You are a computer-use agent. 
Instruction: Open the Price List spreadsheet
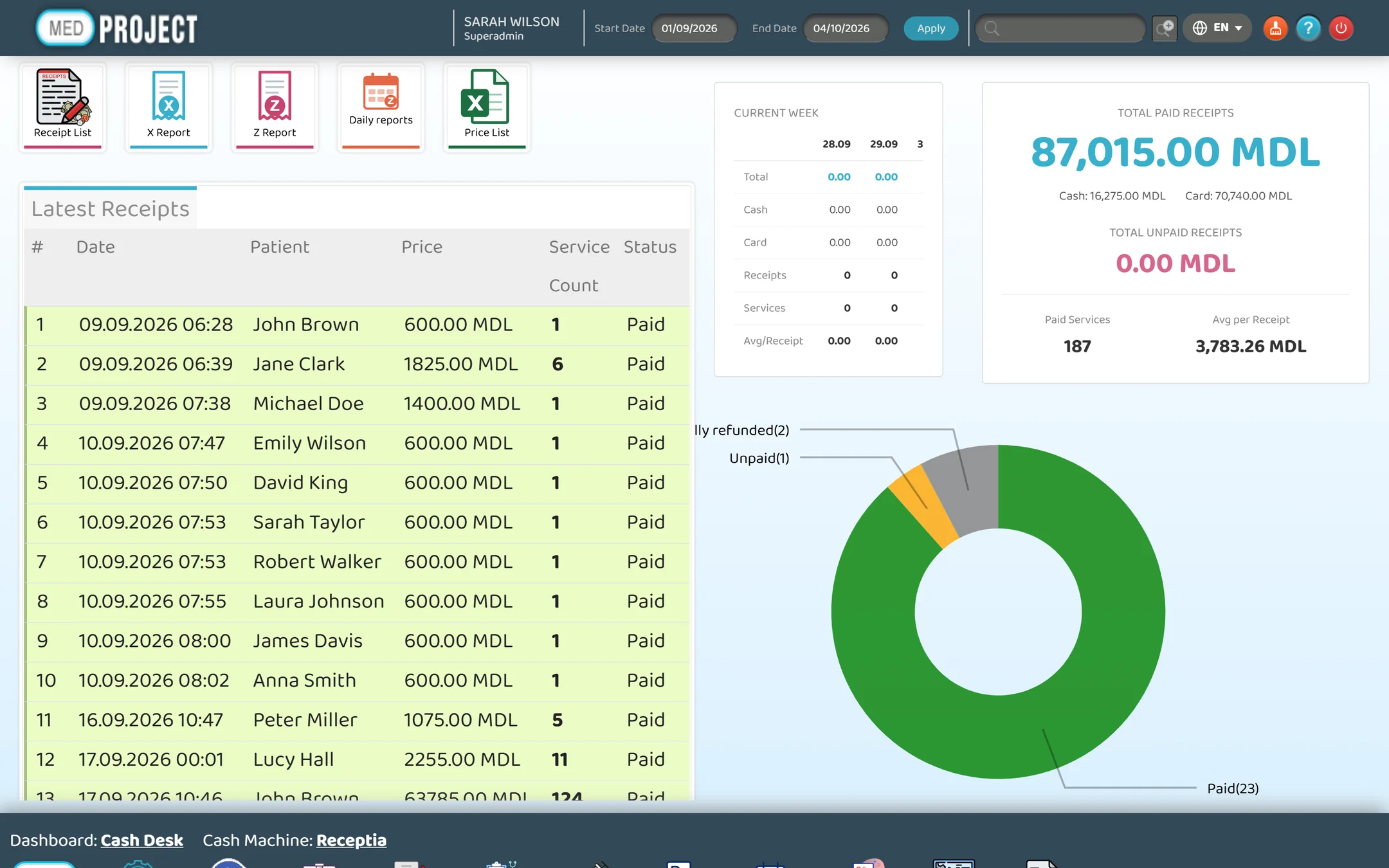click(487, 107)
